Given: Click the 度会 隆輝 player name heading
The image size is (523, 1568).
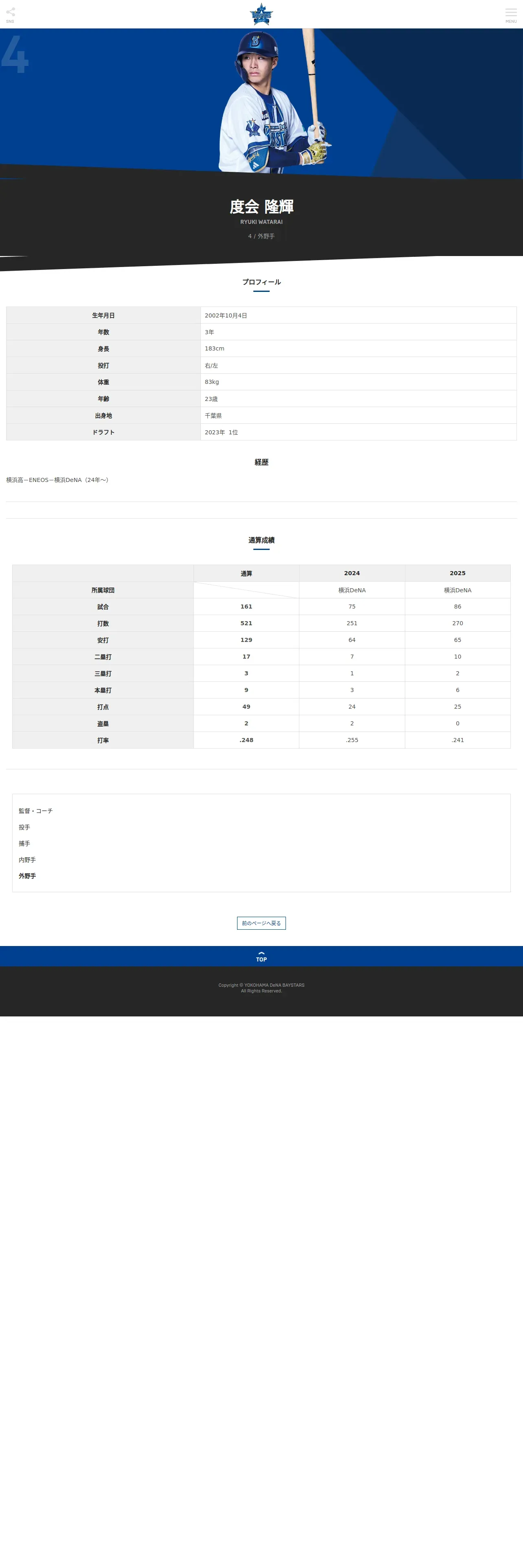Looking at the screenshot, I should (x=261, y=207).
